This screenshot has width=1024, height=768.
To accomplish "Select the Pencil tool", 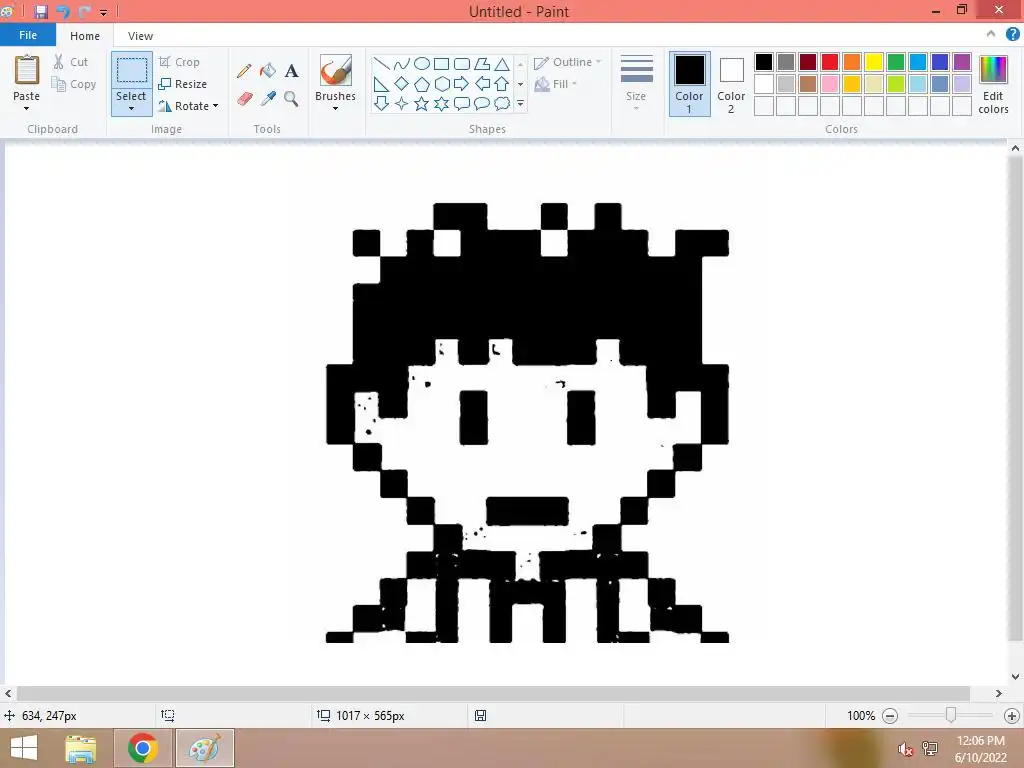I will [244, 71].
